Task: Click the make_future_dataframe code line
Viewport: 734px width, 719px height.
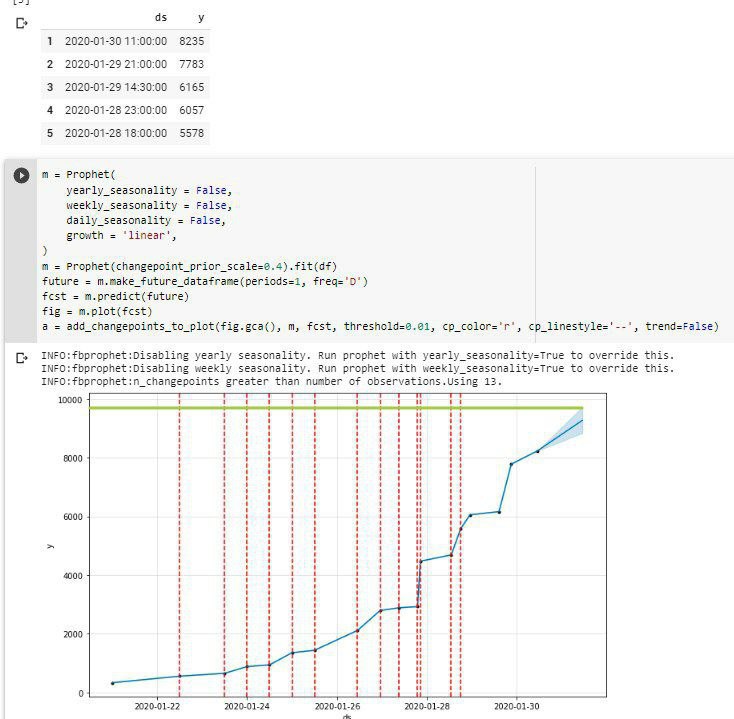Action: pos(205,281)
